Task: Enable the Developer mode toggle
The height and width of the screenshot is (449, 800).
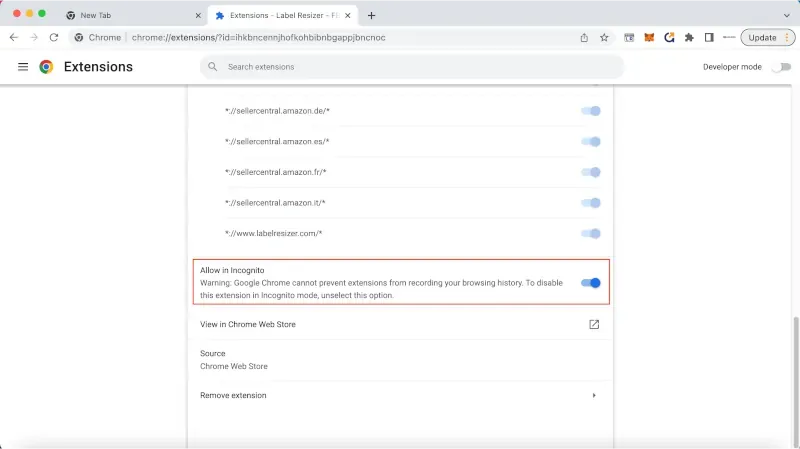Action: pyautogui.click(x=782, y=67)
